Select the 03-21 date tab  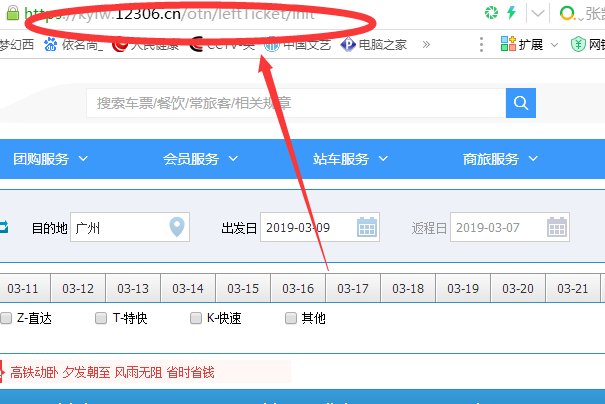(x=573, y=288)
